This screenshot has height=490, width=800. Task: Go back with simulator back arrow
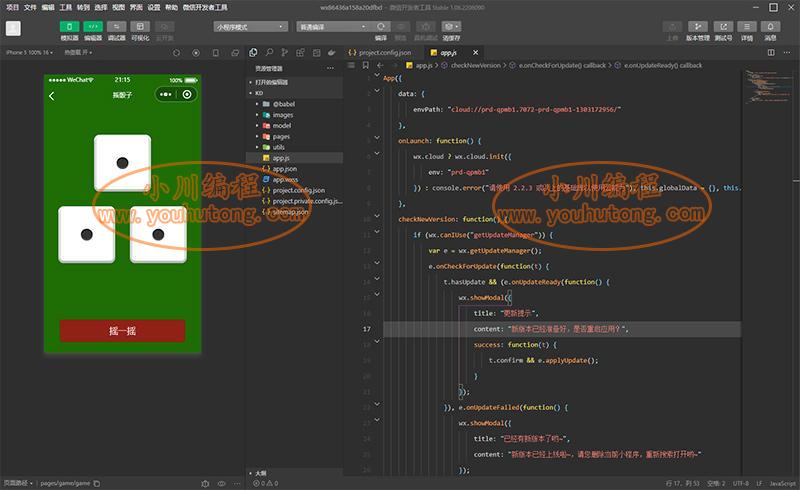coord(52,96)
